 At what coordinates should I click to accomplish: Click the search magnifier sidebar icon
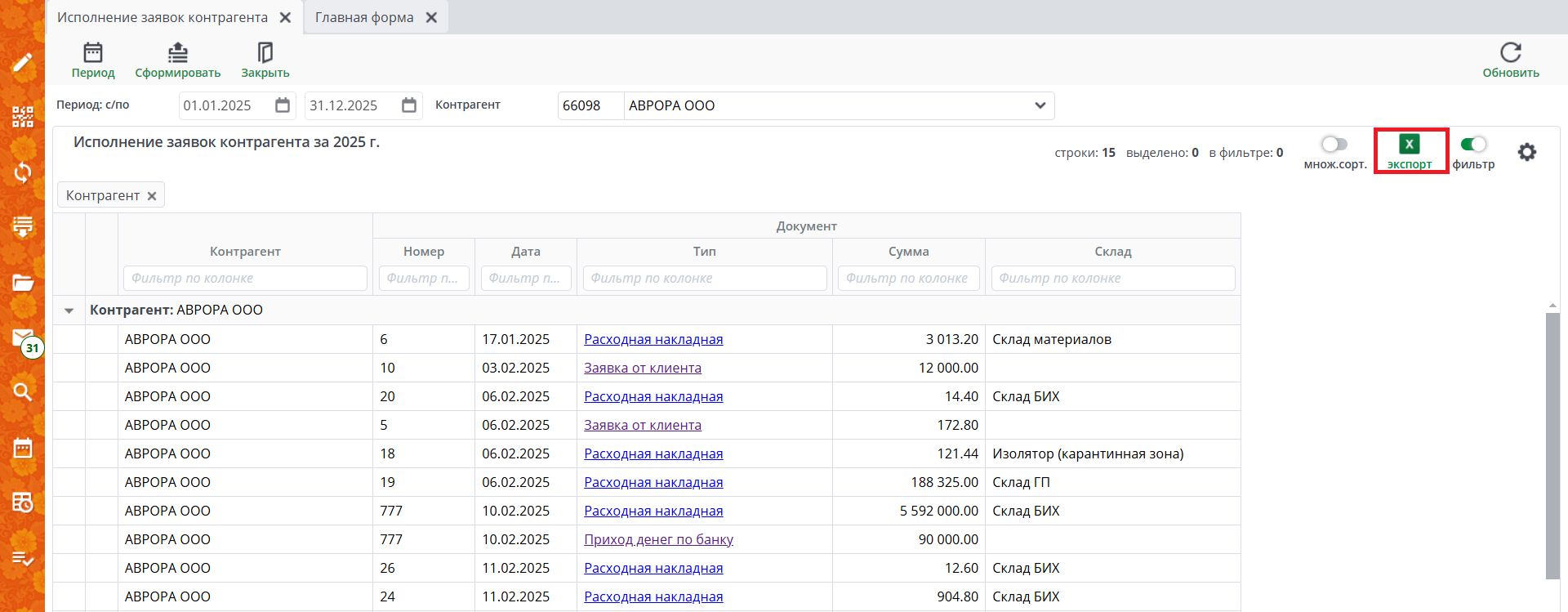[23, 392]
